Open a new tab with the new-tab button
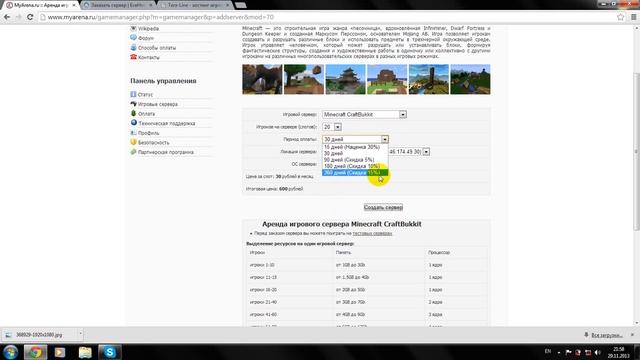Screen dimensions: 640x360 241,5
